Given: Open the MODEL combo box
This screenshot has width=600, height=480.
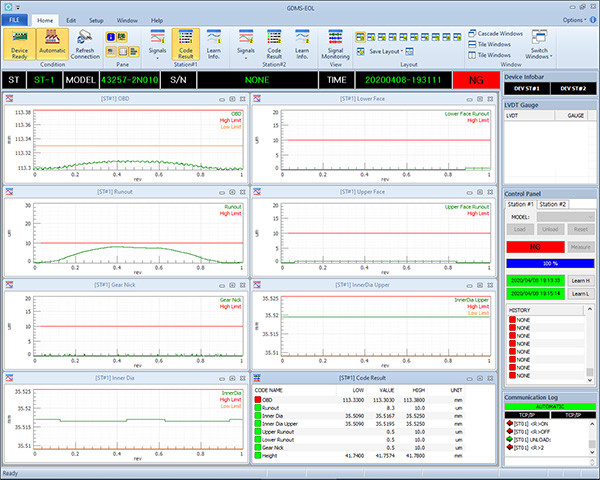Looking at the screenshot, I should (x=566, y=215).
